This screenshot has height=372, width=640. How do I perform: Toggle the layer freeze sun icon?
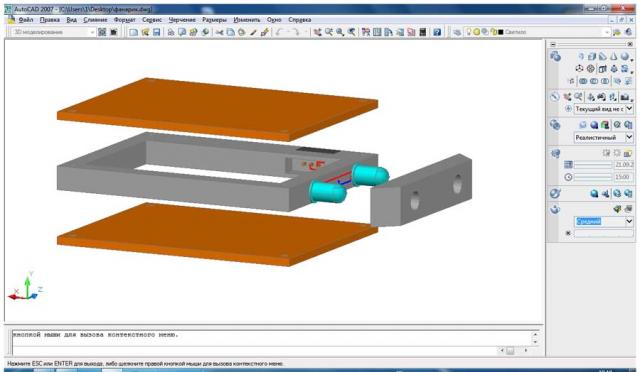tap(476, 31)
